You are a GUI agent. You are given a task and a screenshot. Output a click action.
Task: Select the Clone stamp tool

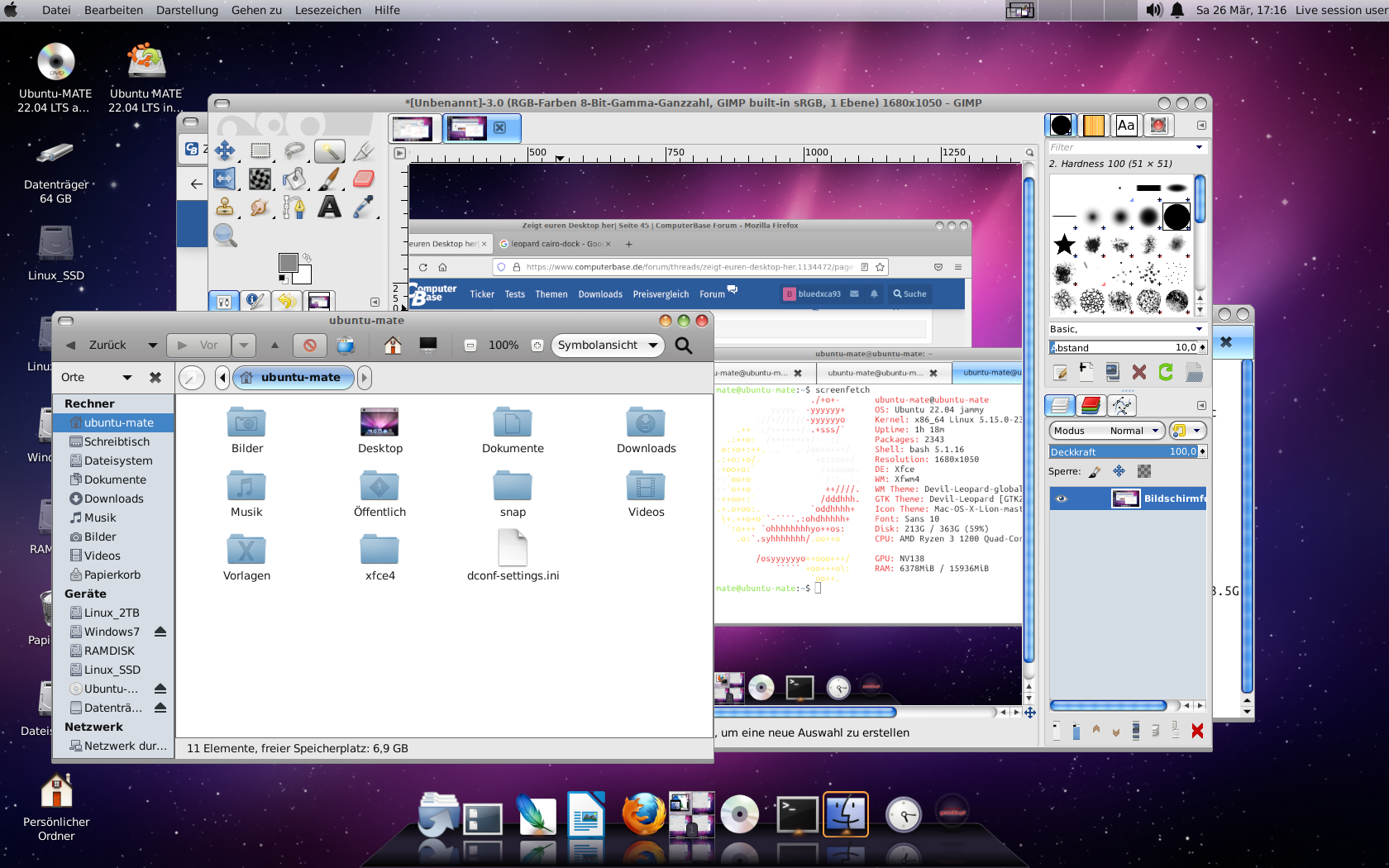[225, 207]
